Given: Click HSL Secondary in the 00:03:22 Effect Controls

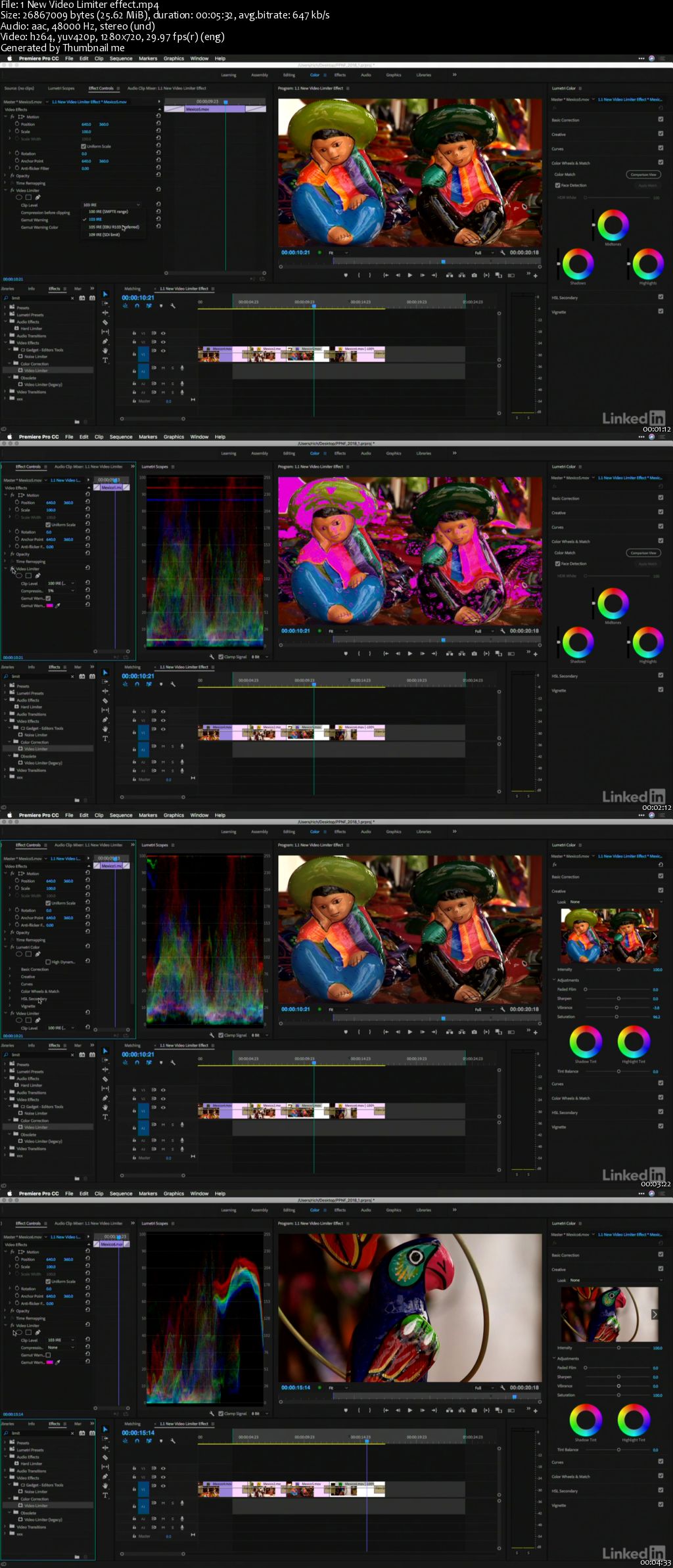Looking at the screenshot, I should [x=34, y=999].
